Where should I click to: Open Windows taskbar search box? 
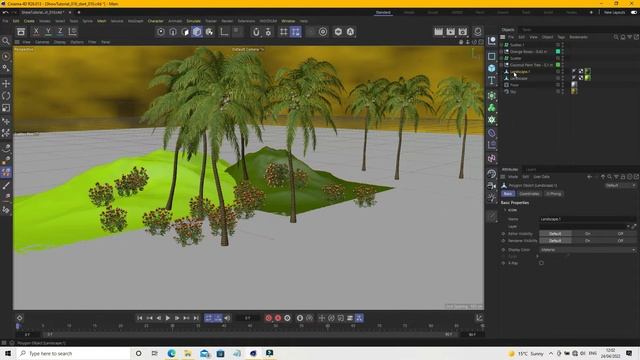click(73, 353)
